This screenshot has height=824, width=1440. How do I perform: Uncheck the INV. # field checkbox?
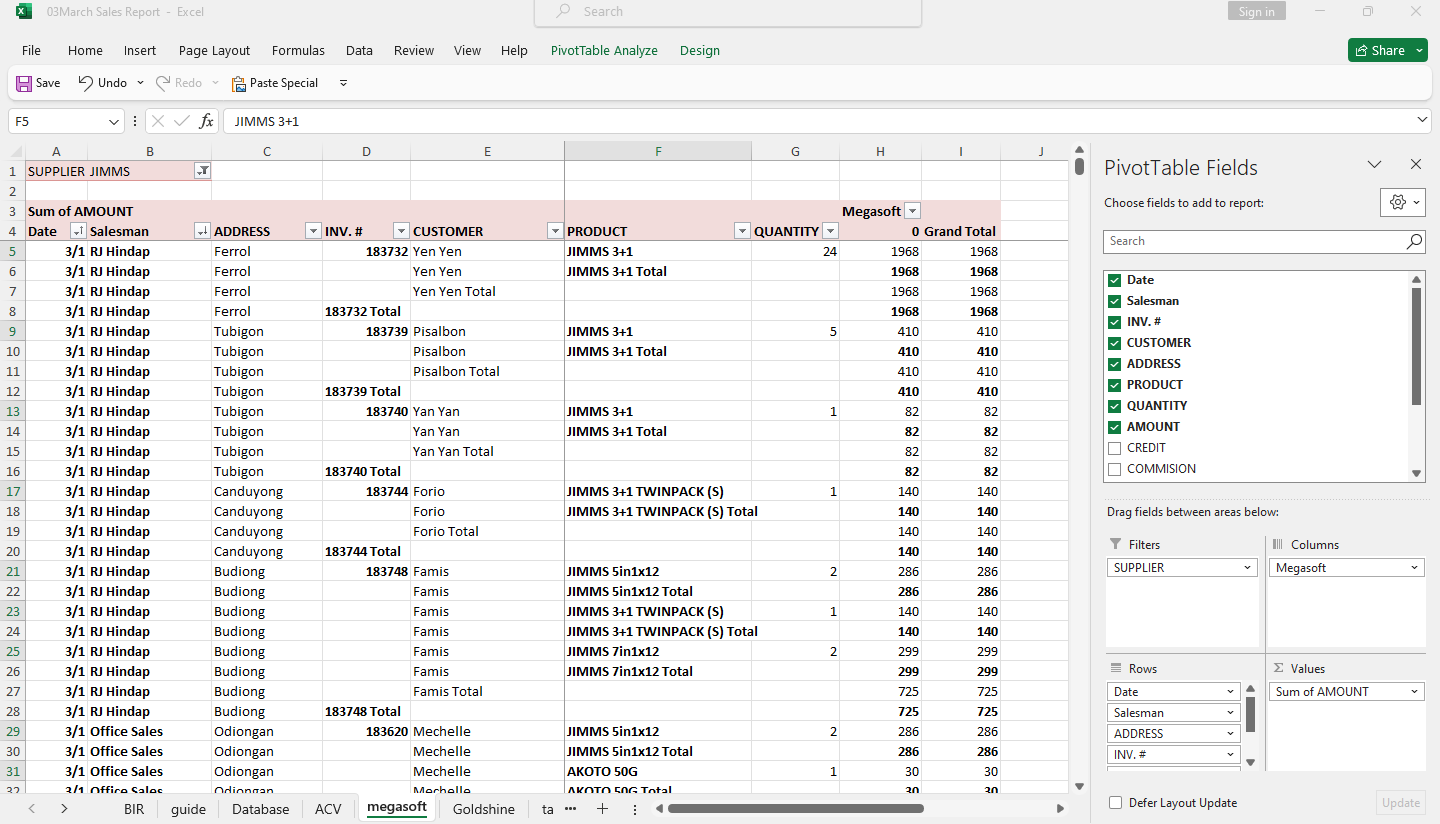click(x=1114, y=322)
